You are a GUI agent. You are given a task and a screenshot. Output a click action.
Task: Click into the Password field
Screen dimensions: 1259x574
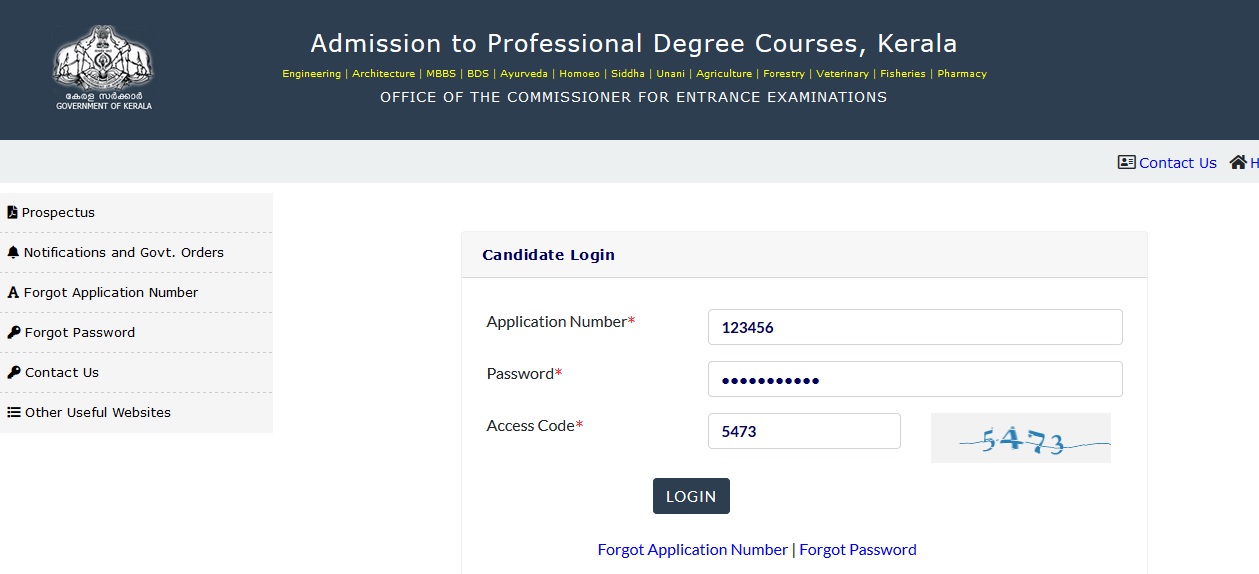[x=915, y=379]
